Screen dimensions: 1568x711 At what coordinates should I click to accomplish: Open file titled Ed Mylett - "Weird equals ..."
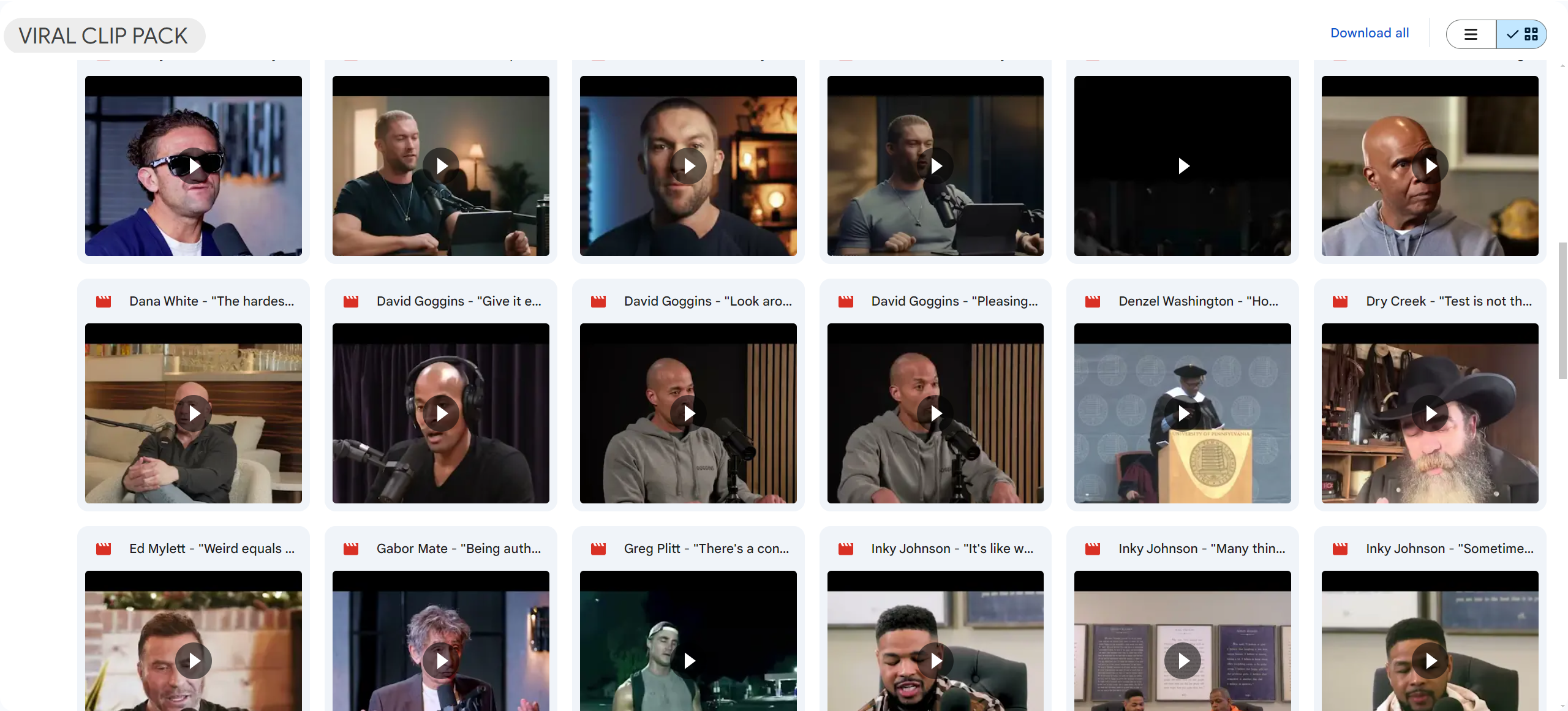(212, 549)
